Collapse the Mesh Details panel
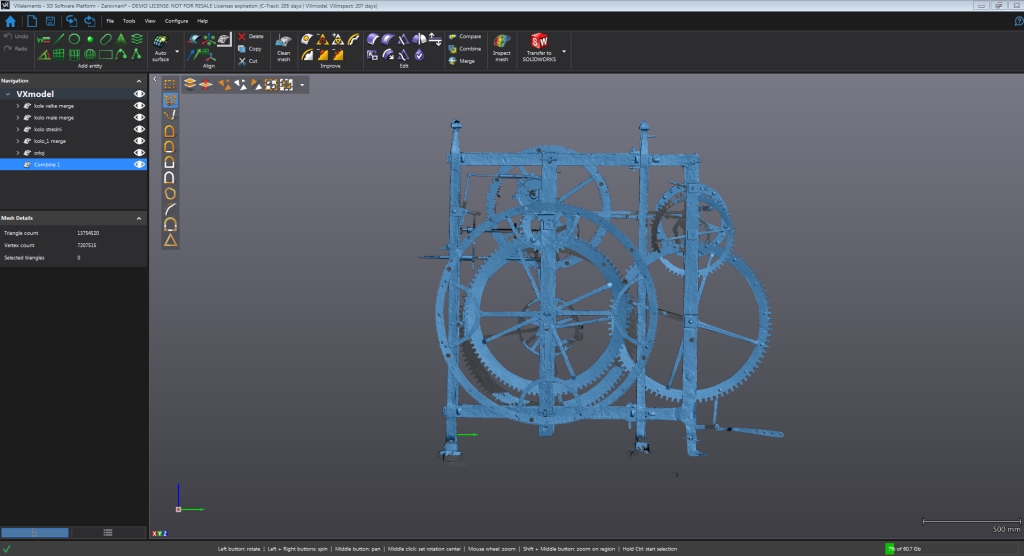This screenshot has height=556, width=1024. 140,217
